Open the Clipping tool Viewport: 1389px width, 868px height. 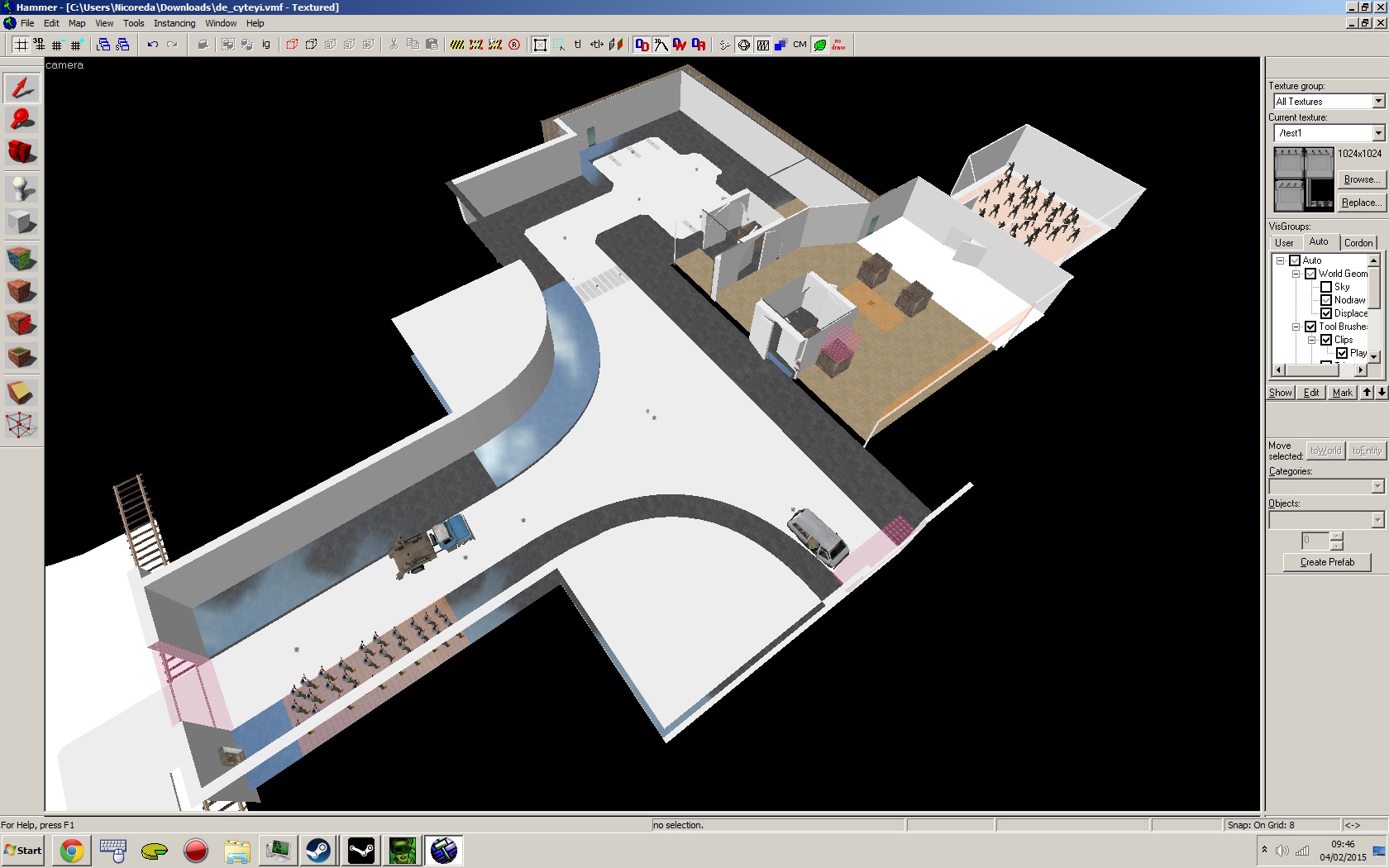(x=21, y=393)
